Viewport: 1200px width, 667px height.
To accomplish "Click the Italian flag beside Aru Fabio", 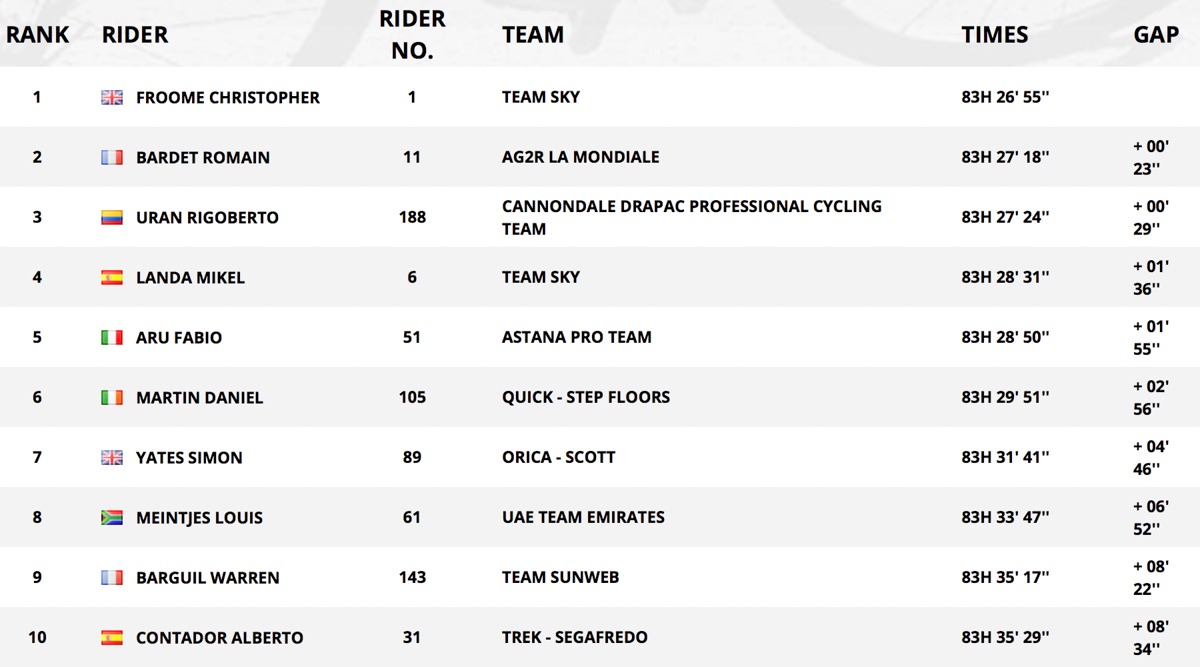I will [x=112, y=337].
